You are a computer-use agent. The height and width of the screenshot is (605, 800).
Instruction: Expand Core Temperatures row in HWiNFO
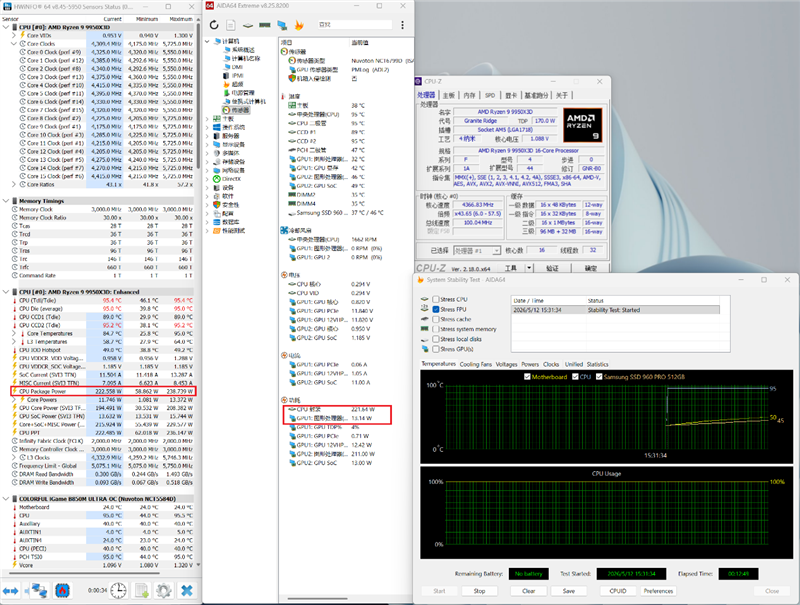click(14, 334)
